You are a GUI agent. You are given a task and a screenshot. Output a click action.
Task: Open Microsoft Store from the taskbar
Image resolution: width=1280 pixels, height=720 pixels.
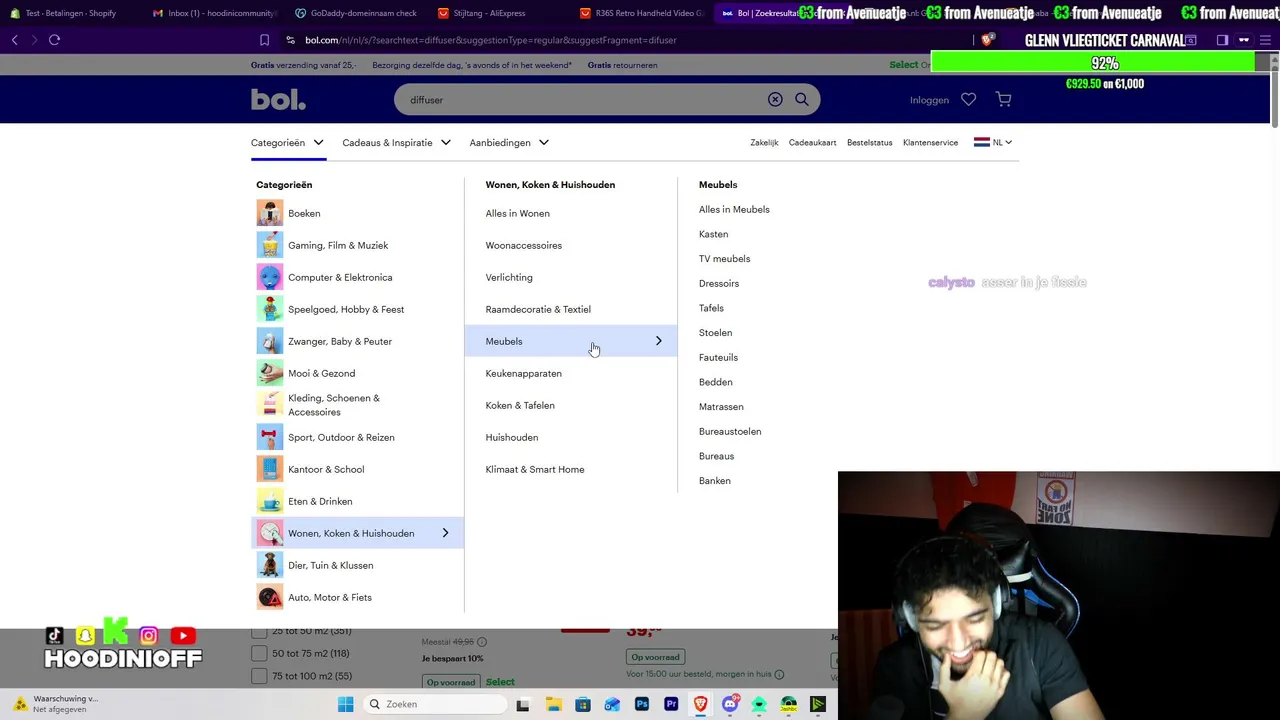(x=583, y=704)
